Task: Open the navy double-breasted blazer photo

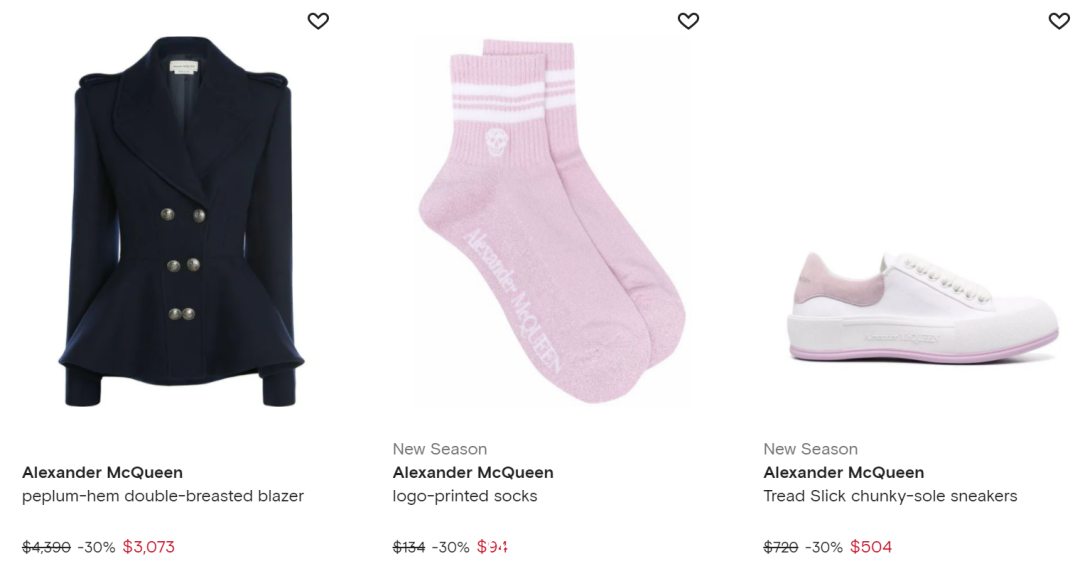Action: coord(180,221)
